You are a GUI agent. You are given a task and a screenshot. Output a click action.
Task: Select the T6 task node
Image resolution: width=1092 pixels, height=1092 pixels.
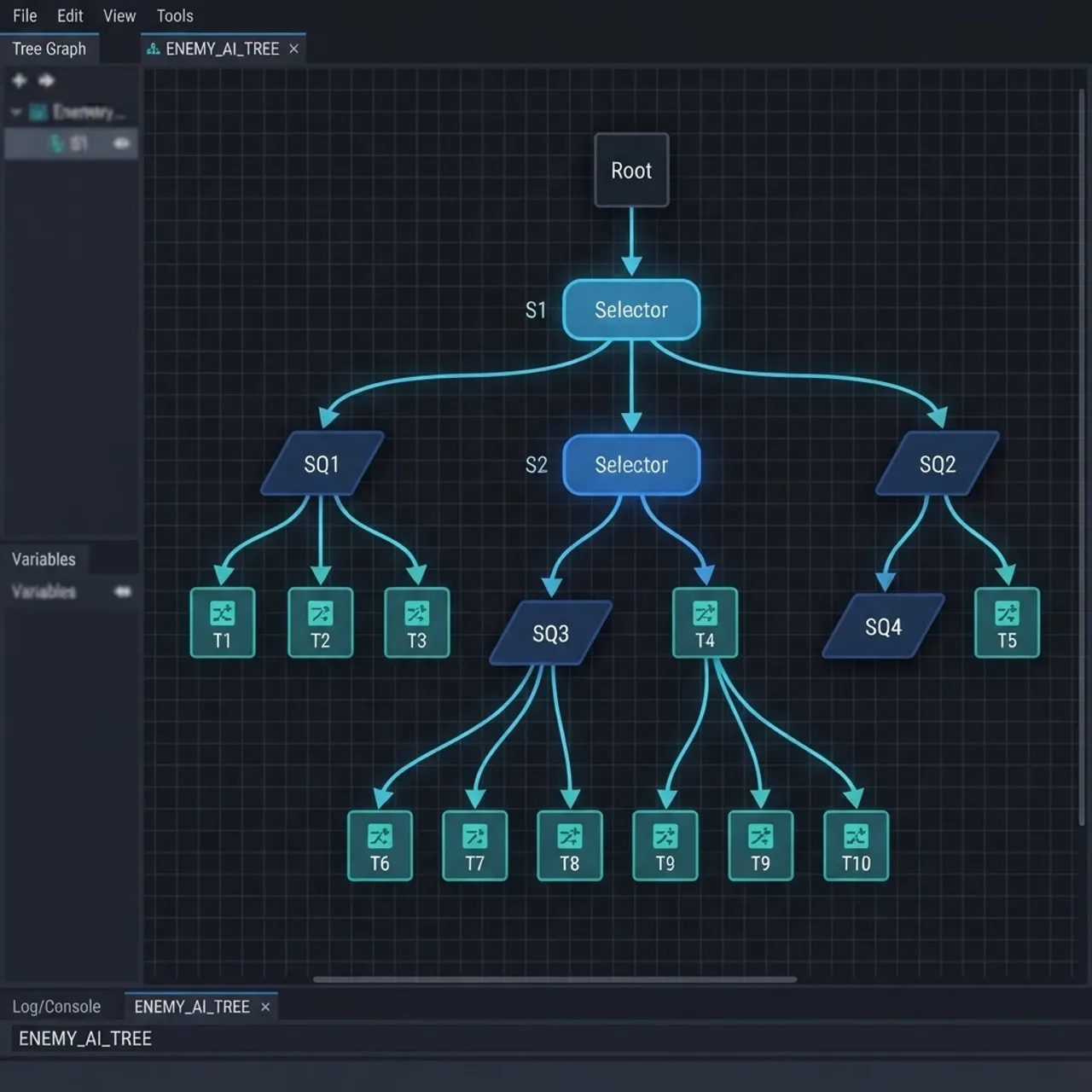(380, 845)
